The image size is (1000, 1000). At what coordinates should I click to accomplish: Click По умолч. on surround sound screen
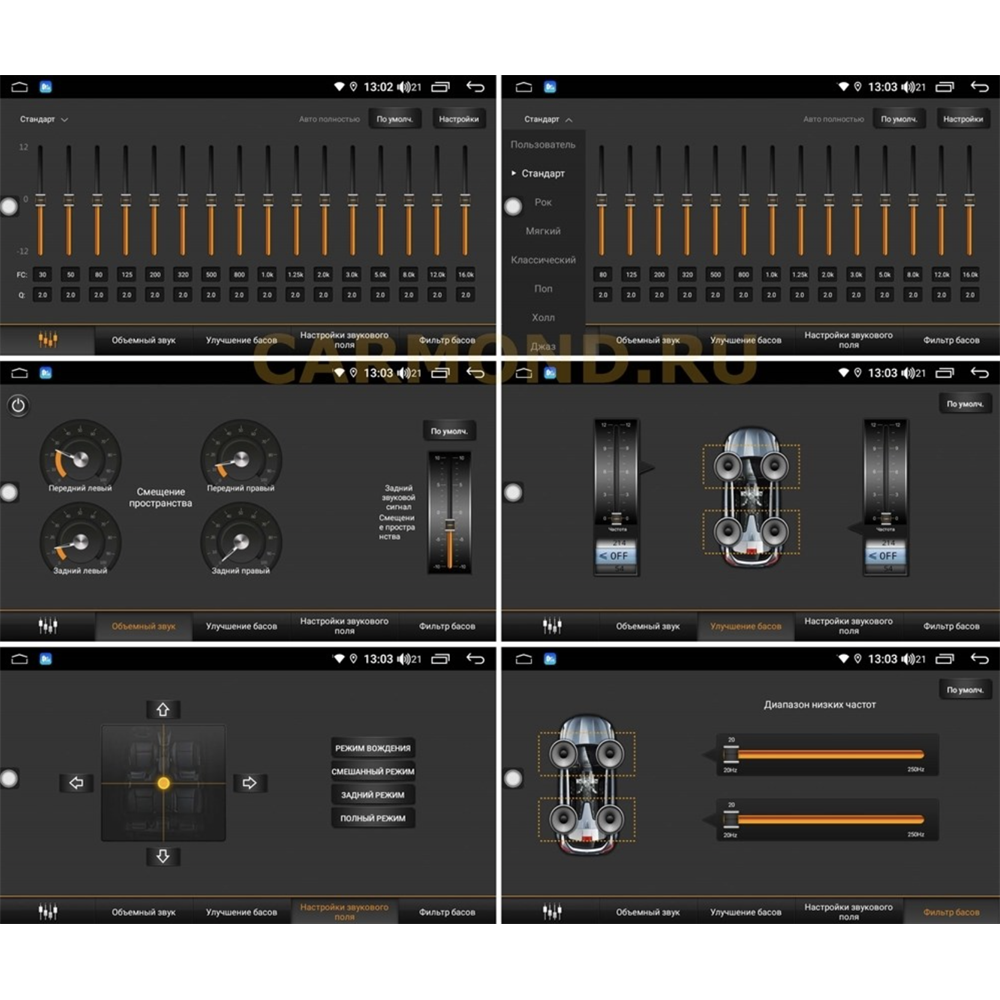click(x=449, y=431)
